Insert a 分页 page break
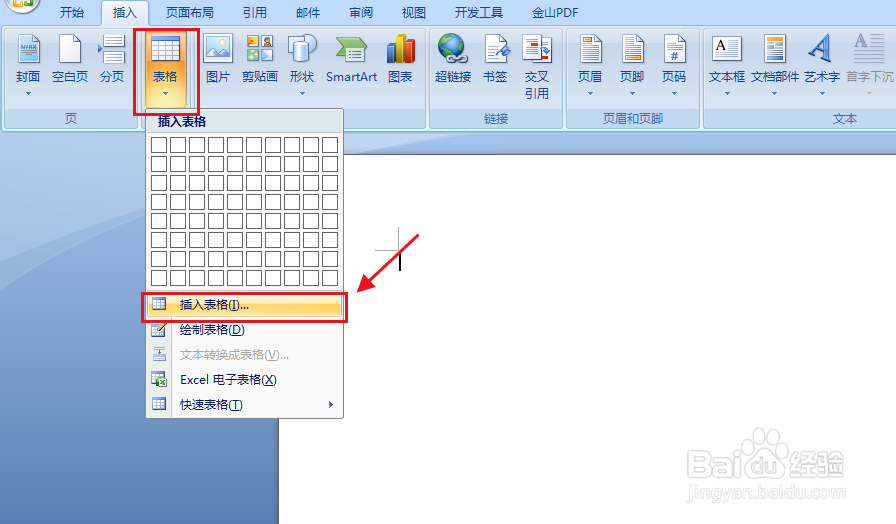896x524 pixels. coord(112,59)
